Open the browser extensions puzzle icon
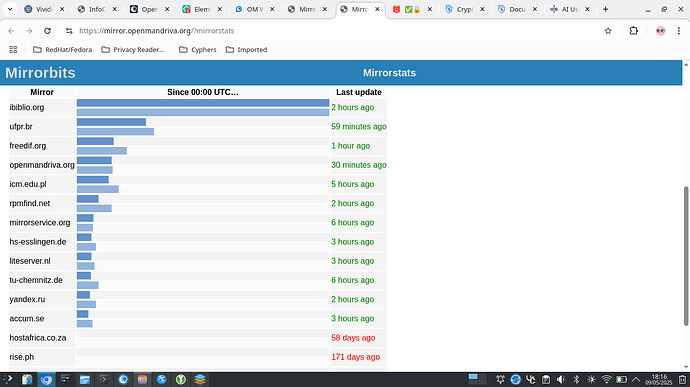Viewport: 690px width, 387px height. pyautogui.click(x=633, y=31)
